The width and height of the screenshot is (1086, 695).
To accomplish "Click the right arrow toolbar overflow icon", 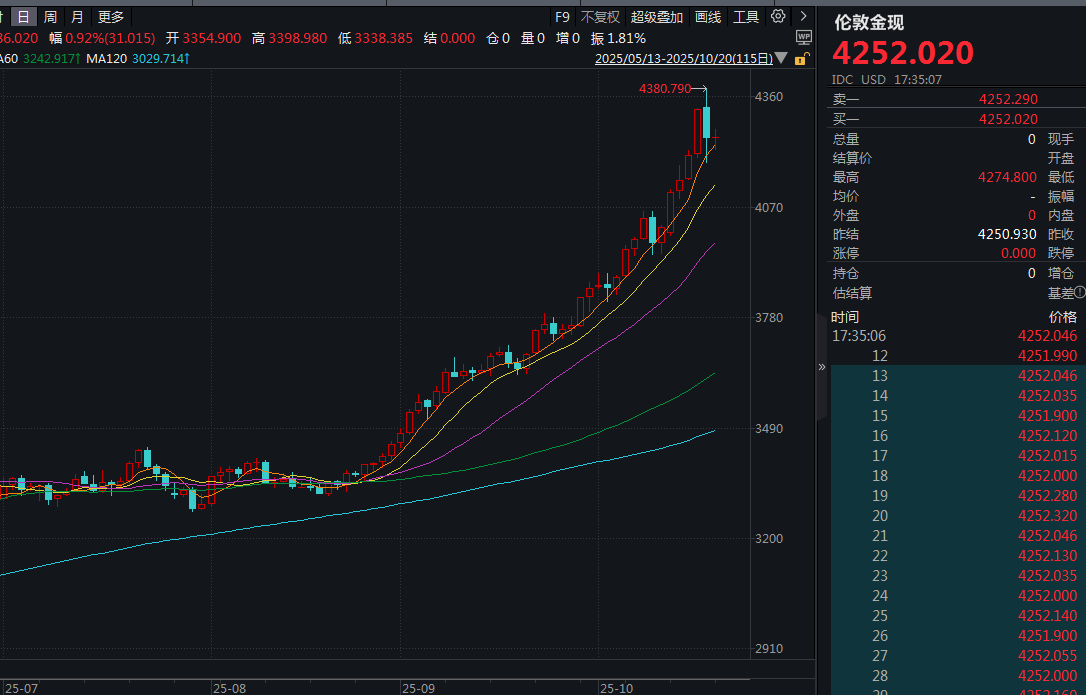I will pyautogui.click(x=803, y=16).
